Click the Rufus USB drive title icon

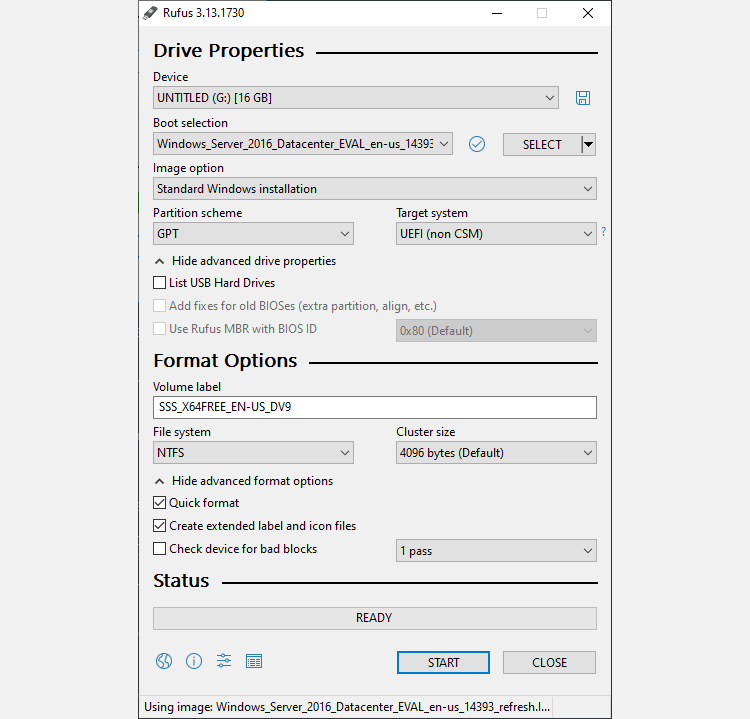click(150, 13)
